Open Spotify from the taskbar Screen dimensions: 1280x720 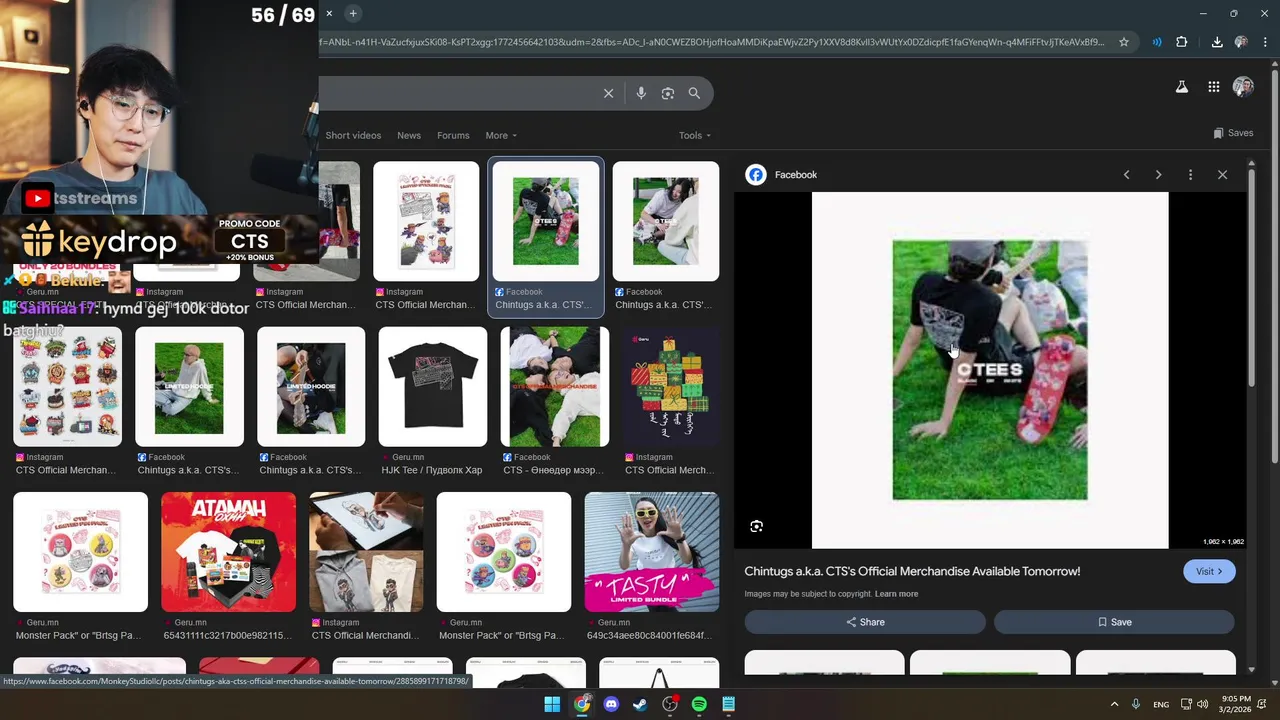(x=699, y=704)
